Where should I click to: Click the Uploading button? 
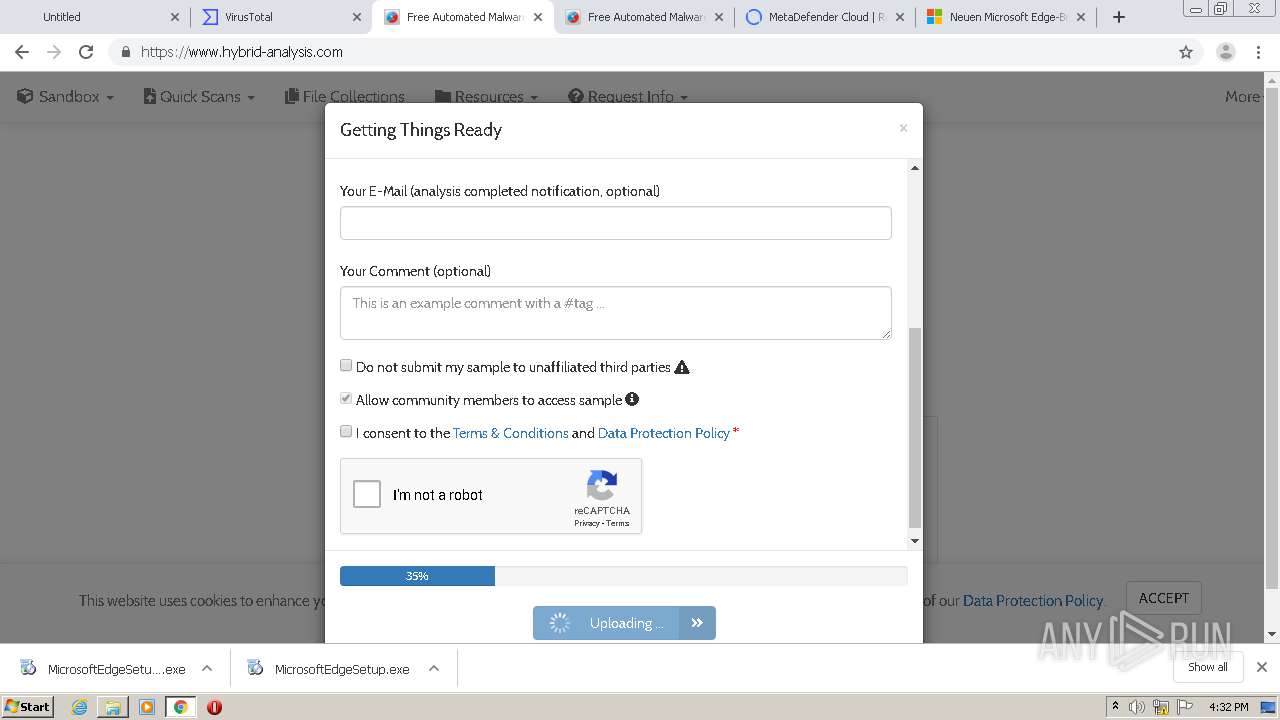pos(624,623)
